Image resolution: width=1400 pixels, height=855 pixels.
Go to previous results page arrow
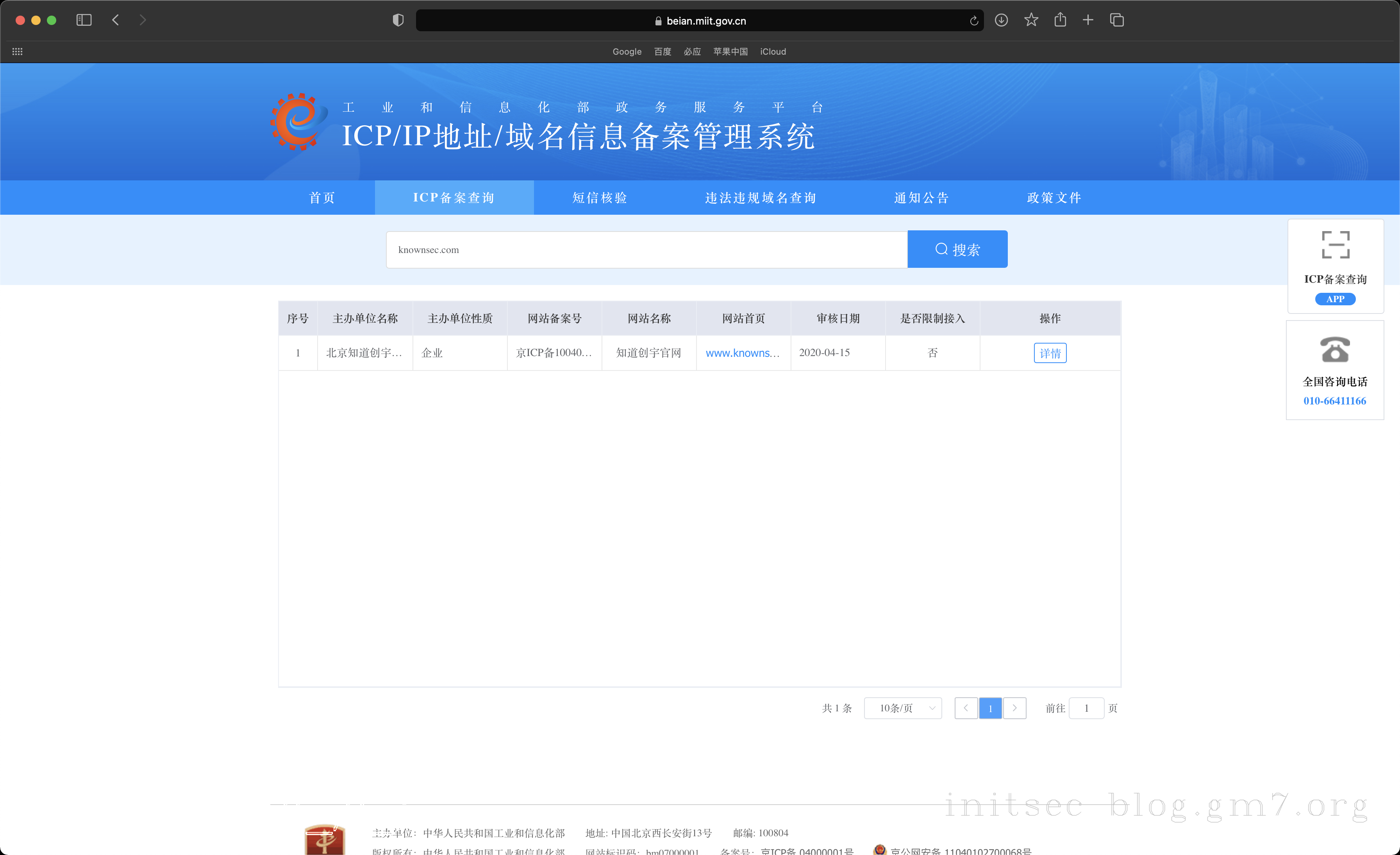[965, 708]
